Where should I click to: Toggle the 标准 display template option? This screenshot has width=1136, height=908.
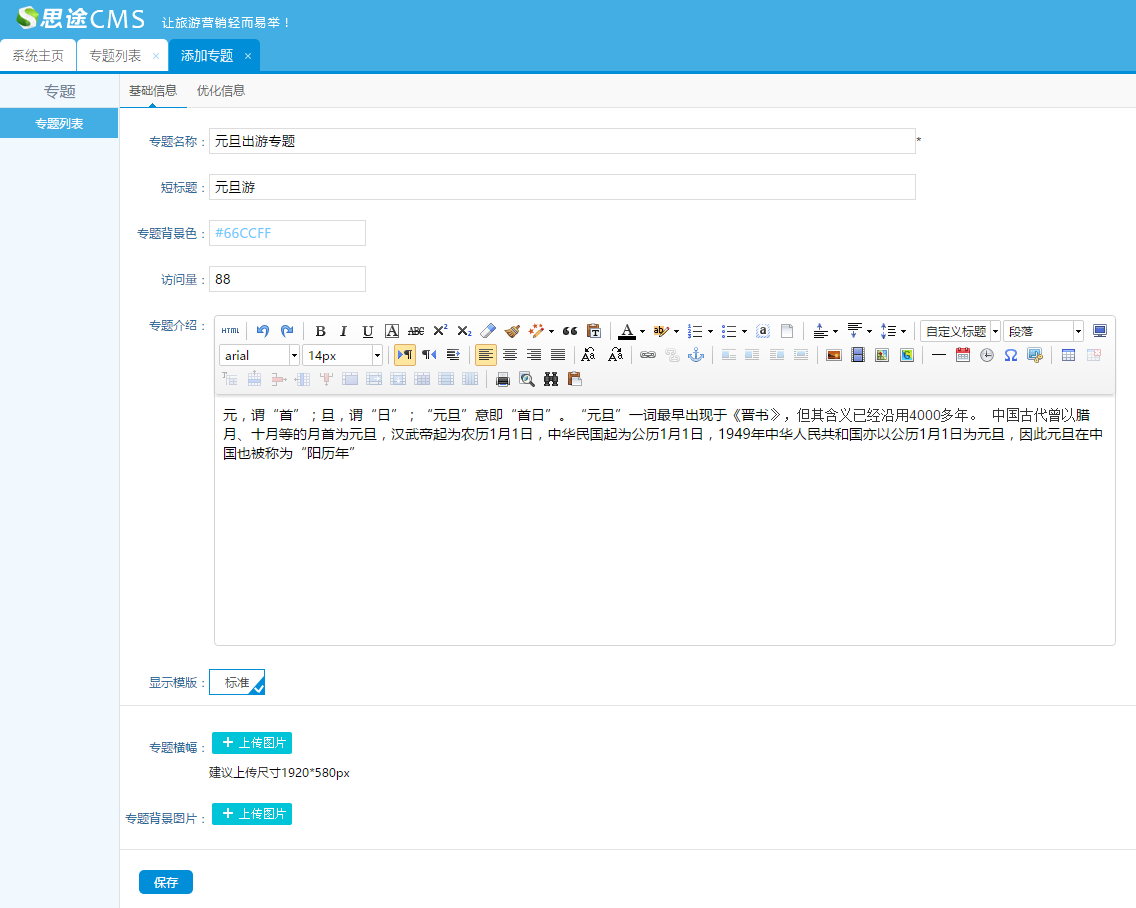tap(237, 682)
